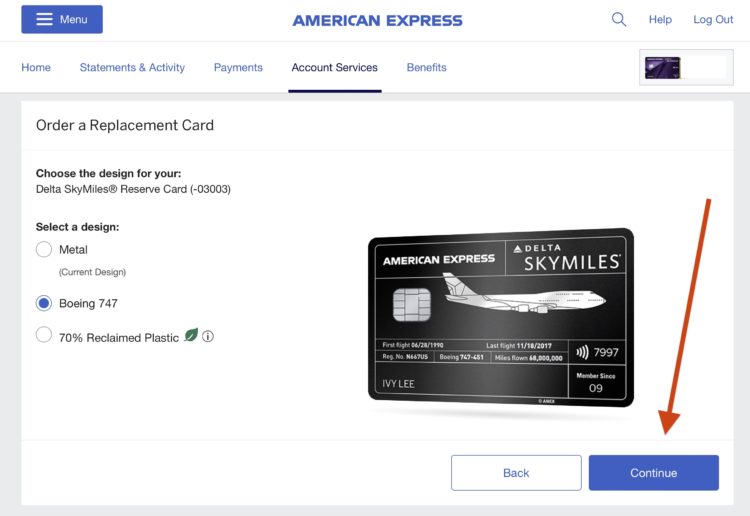Click the search magnifier icon
This screenshot has height=516, width=750.
(619, 19)
